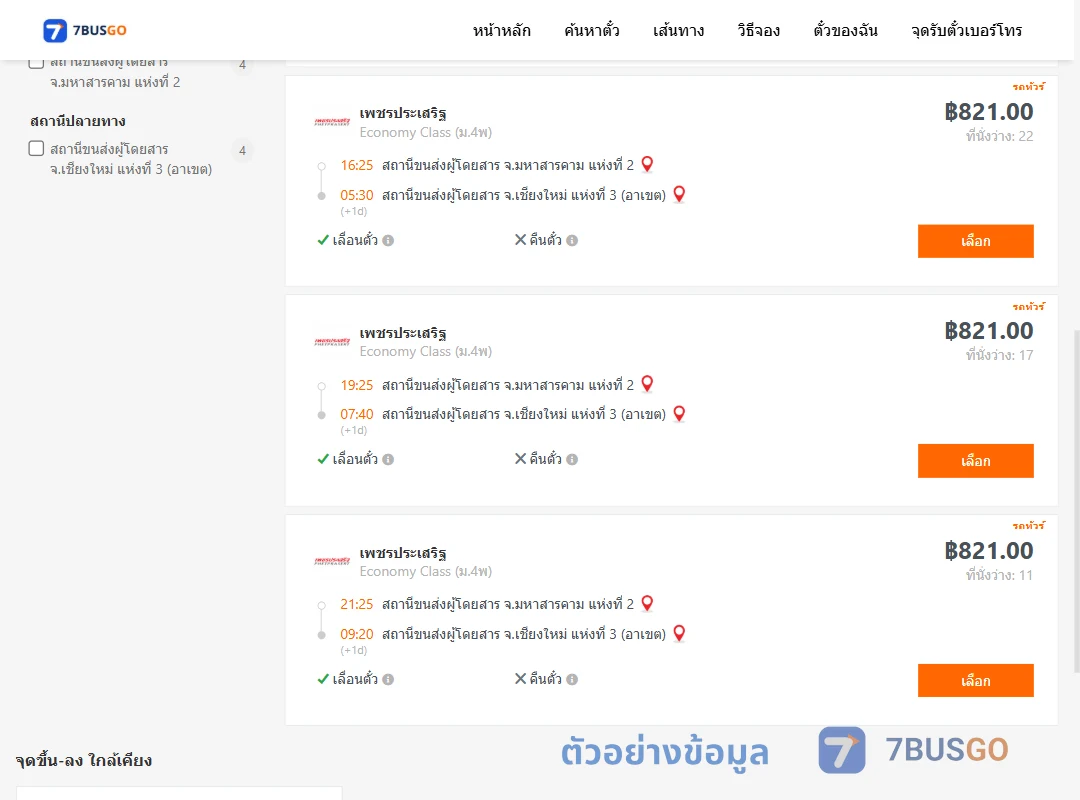Check the Chiang Mai Arcade destination station checkbox

tap(37, 148)
